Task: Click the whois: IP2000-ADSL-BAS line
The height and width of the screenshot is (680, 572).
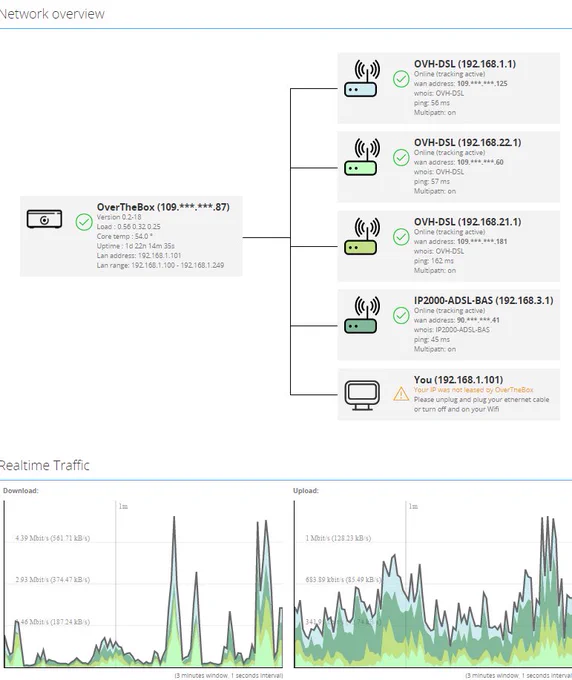Action: point(452,330)
